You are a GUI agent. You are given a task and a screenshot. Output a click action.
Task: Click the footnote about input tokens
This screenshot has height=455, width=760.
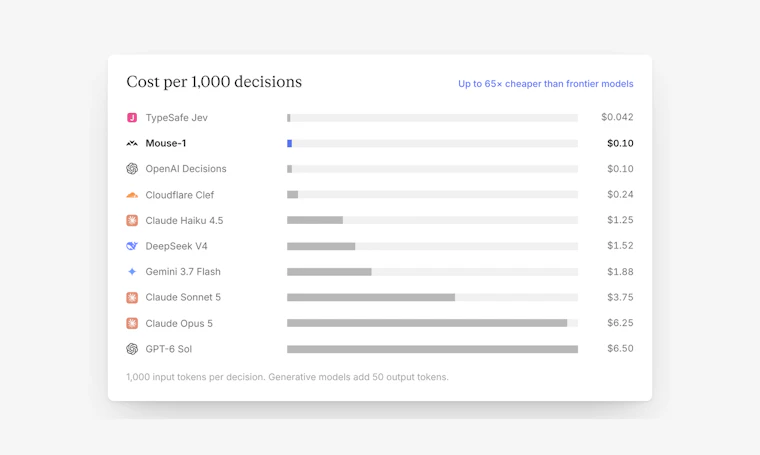point(287,377)
